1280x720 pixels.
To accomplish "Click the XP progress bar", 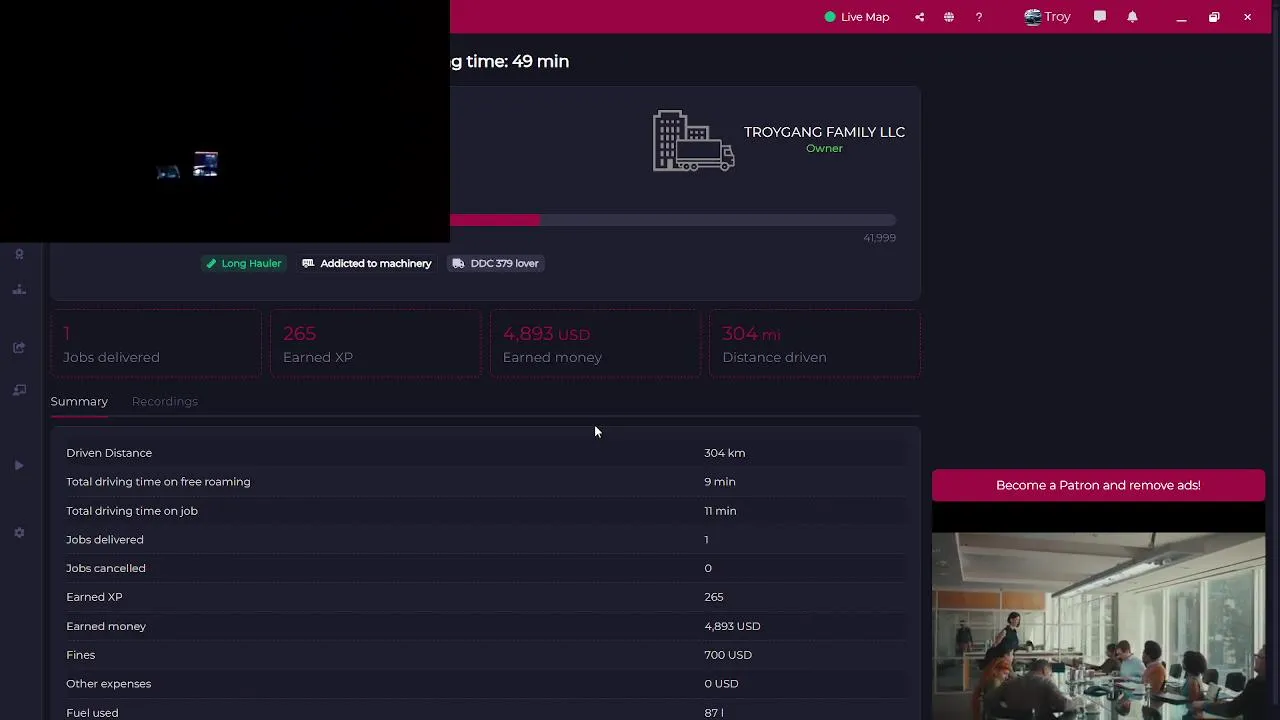I will 673,220.
